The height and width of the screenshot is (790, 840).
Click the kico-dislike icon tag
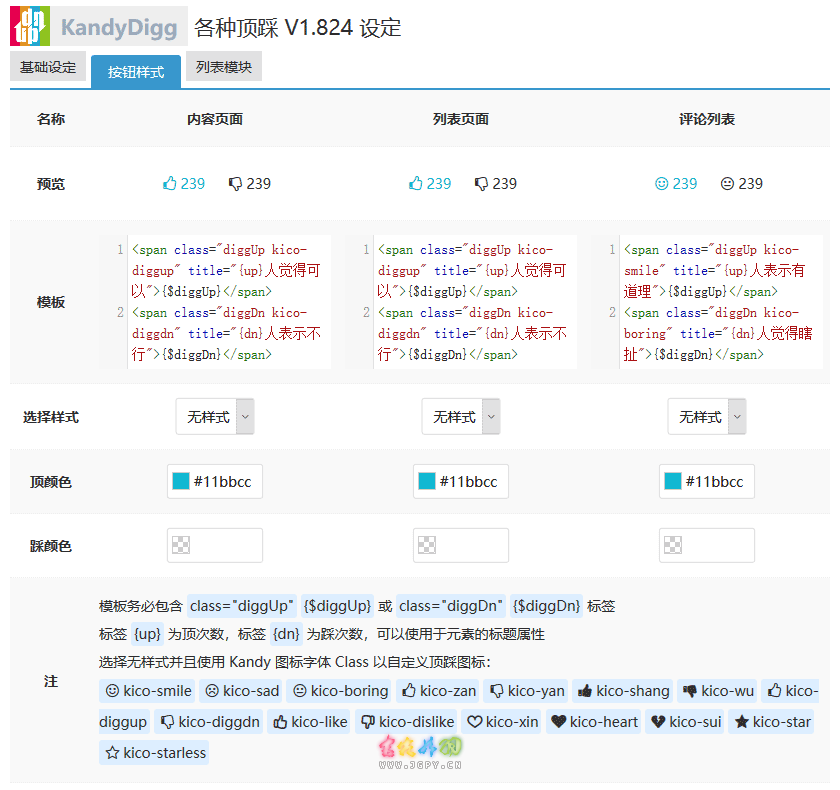(x=407, y=722)
